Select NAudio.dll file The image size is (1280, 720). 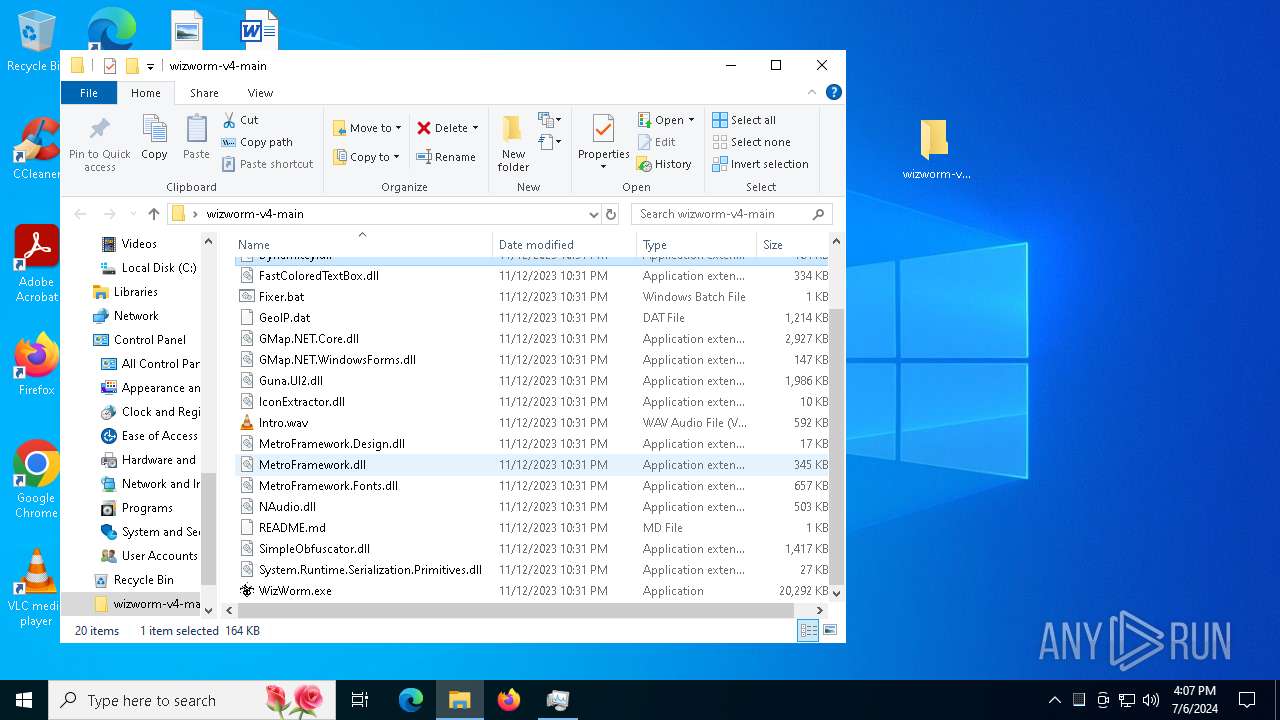click(287, 507)
